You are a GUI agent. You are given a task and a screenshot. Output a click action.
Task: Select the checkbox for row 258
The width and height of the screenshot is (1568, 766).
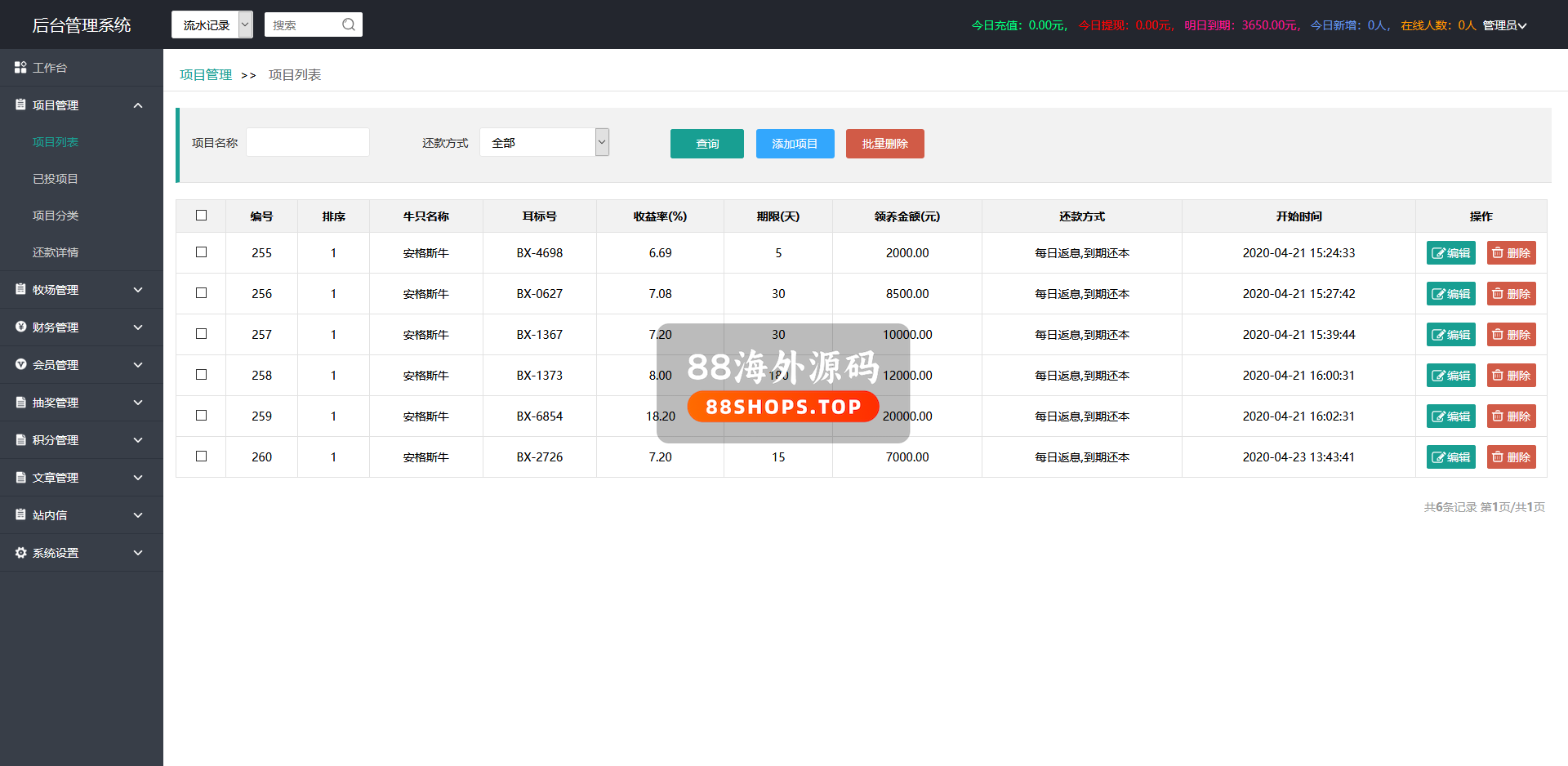click(201, 375)
